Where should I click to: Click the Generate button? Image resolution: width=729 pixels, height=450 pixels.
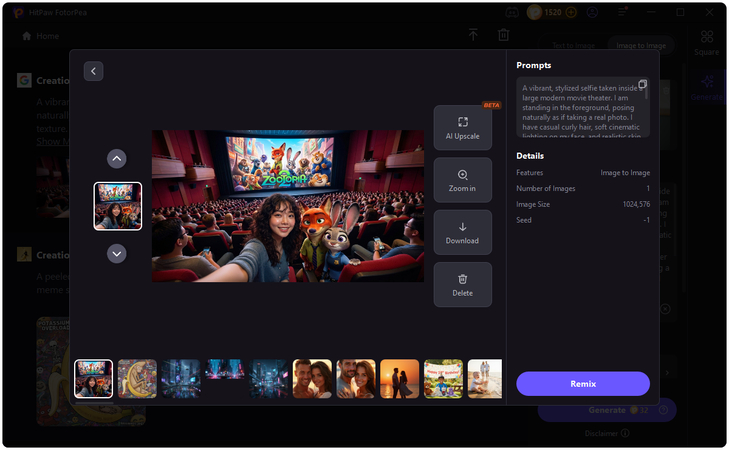[606, 410]
